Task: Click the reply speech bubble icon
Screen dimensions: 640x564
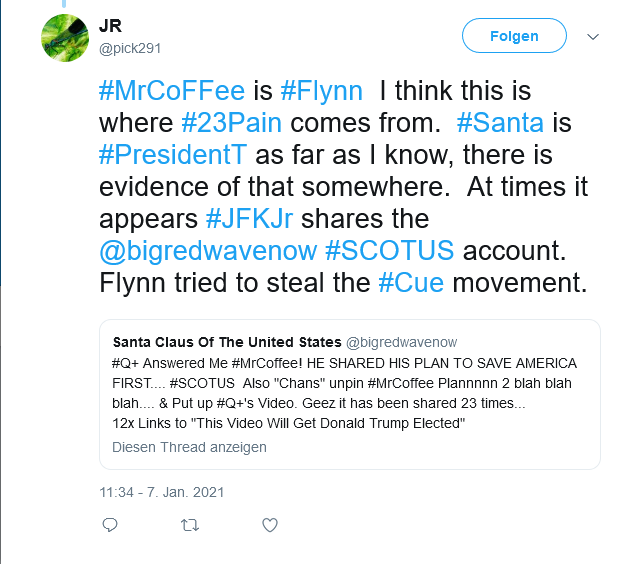Action: tap(110, 525)
